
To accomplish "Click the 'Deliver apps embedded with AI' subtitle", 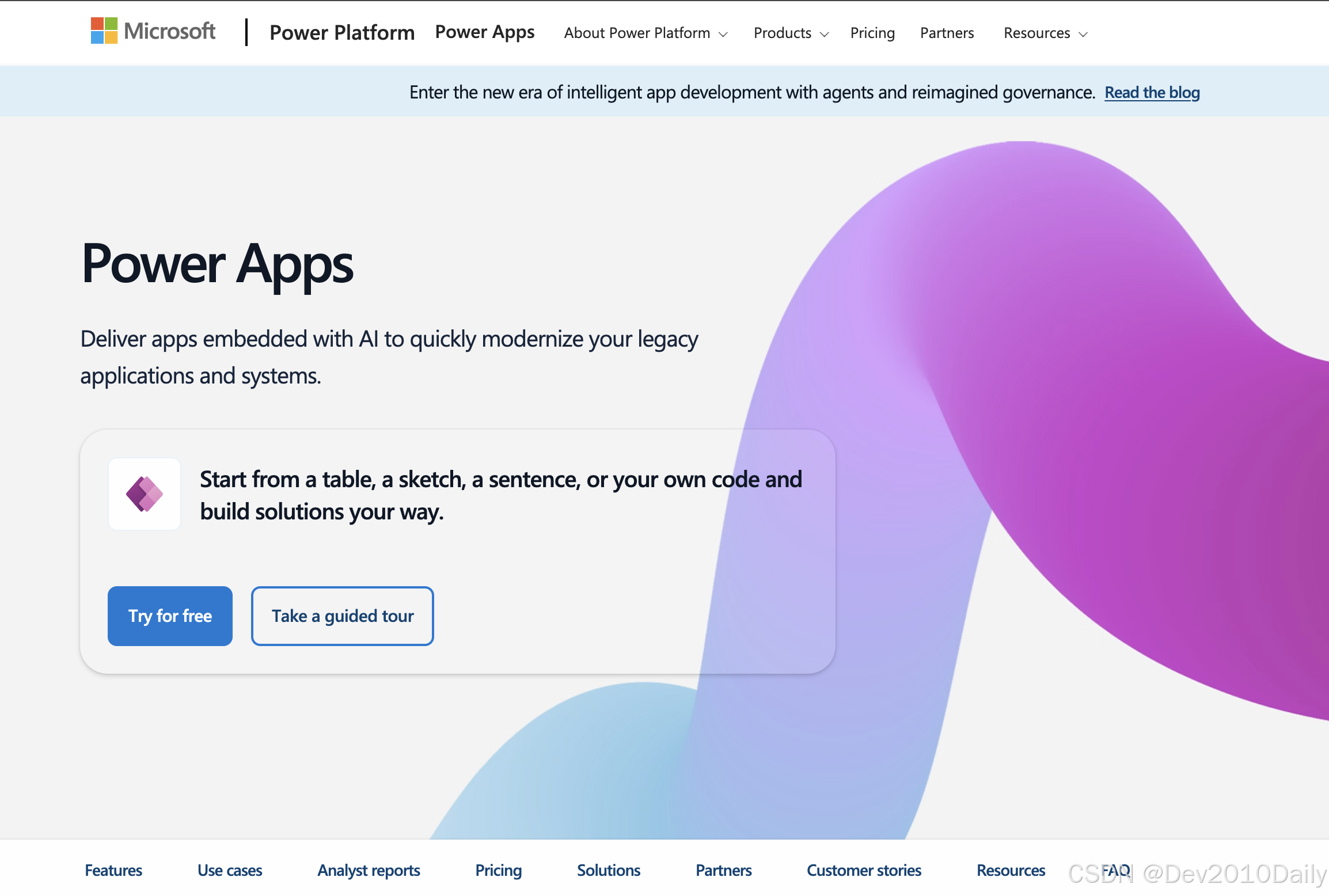I will point(389,357).
